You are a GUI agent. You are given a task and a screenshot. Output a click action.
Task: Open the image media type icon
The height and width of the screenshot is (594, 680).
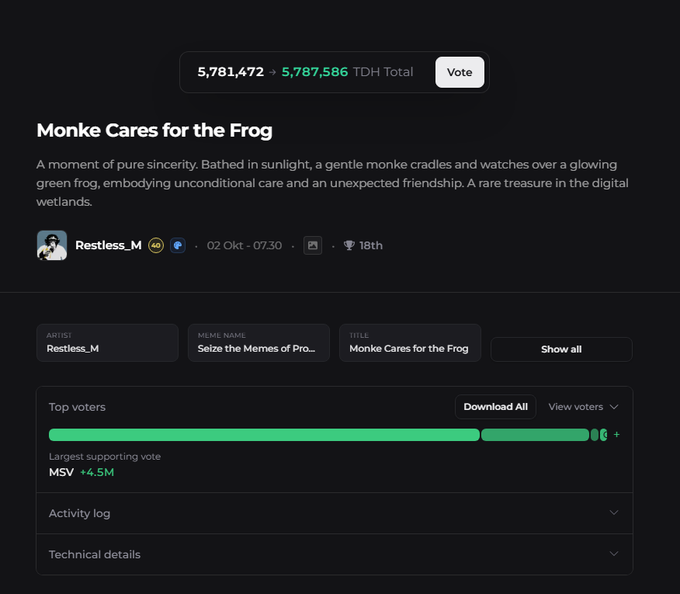(x=313, y=245)
